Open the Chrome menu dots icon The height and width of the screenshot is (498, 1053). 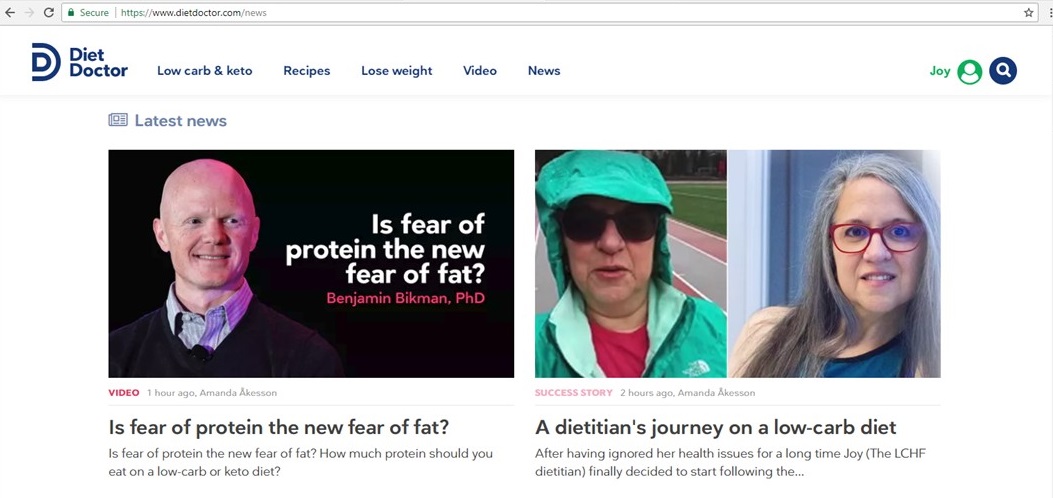click(1050, 13)
